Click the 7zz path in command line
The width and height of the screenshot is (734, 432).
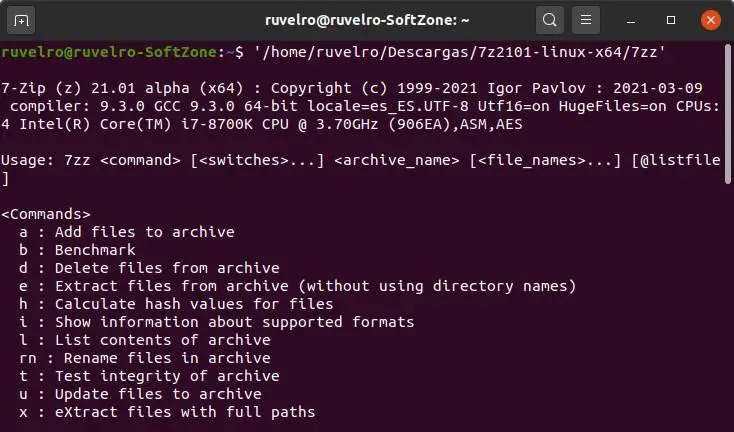point(459,52)
